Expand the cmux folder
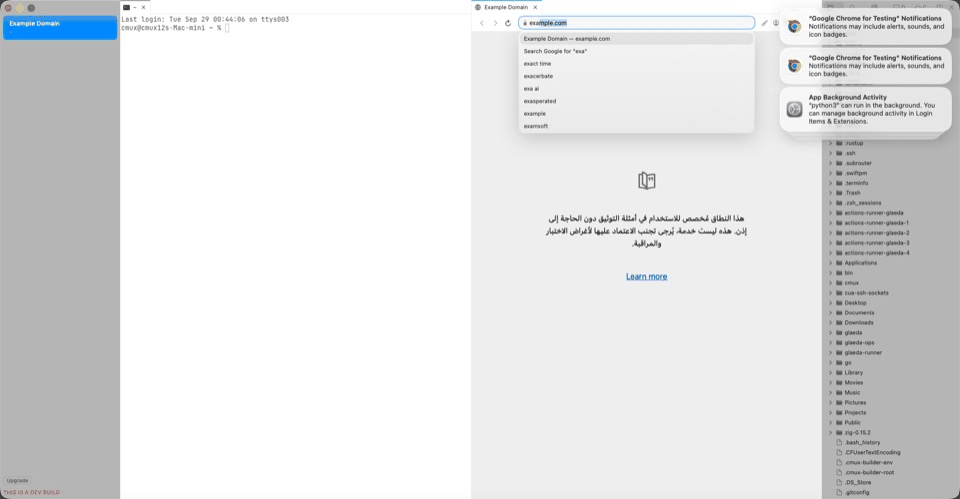The height and width of the screenshot is (499, 960). click(x=831, y=283)
